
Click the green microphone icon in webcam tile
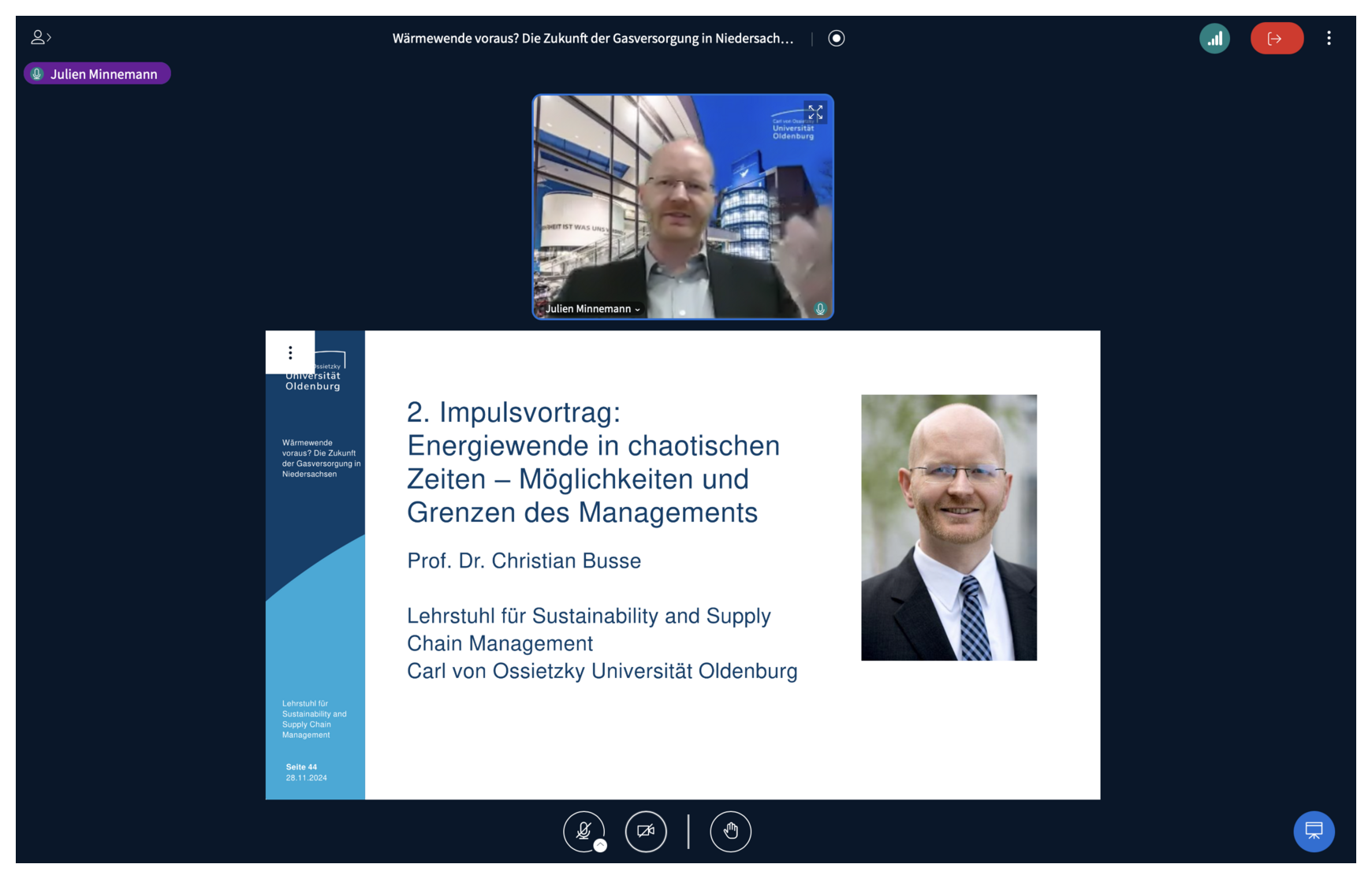coord(820,309)
